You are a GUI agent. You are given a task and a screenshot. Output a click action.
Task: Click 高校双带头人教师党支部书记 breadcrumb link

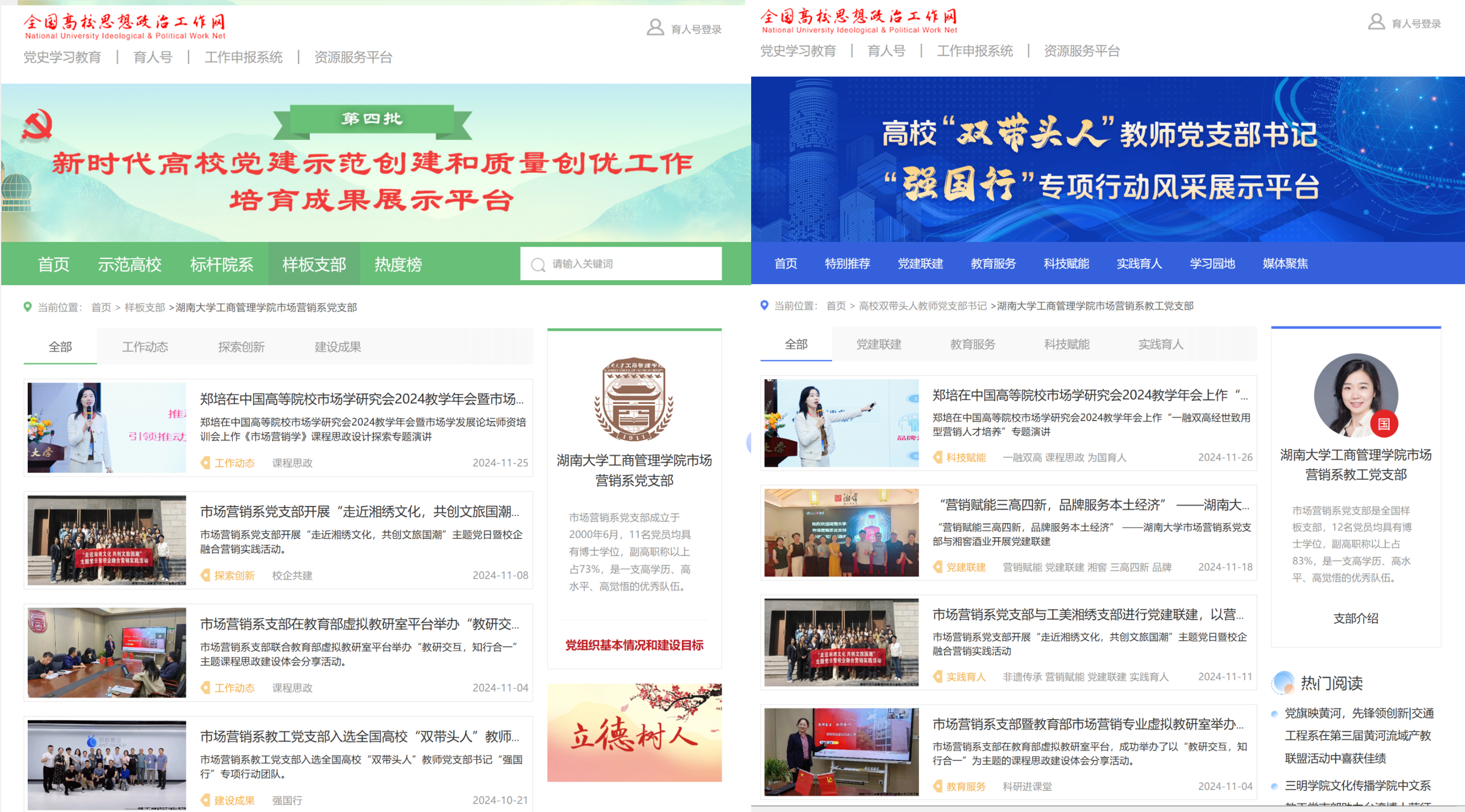922,306
